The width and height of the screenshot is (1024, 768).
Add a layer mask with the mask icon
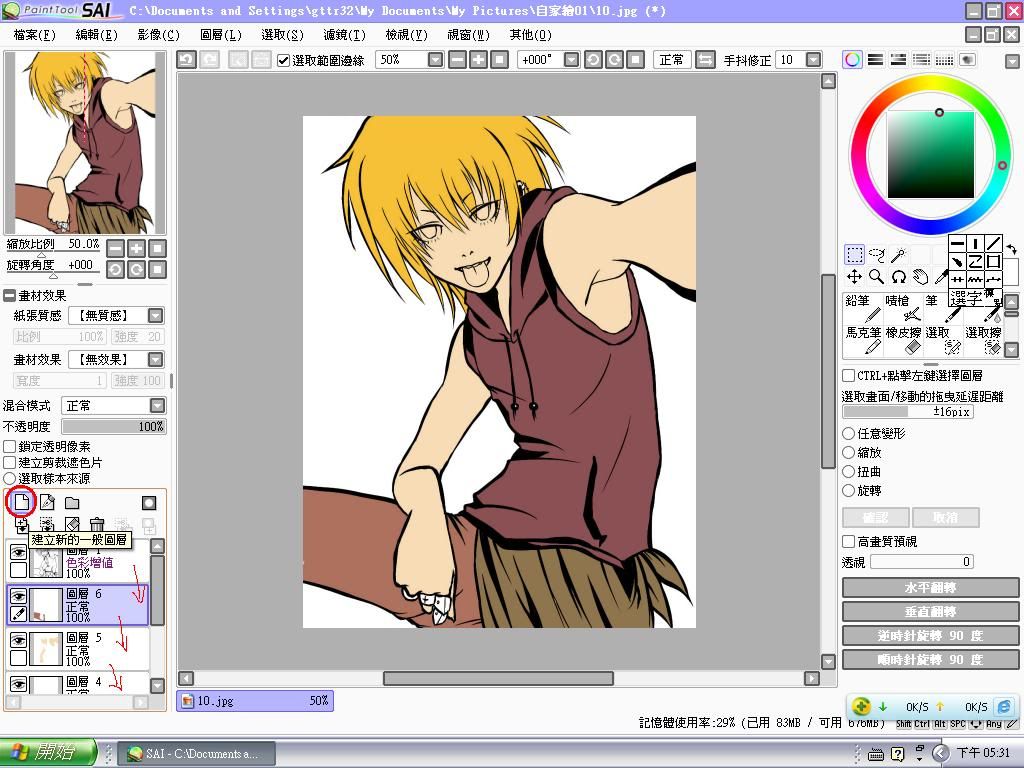[x=149, y=502]
